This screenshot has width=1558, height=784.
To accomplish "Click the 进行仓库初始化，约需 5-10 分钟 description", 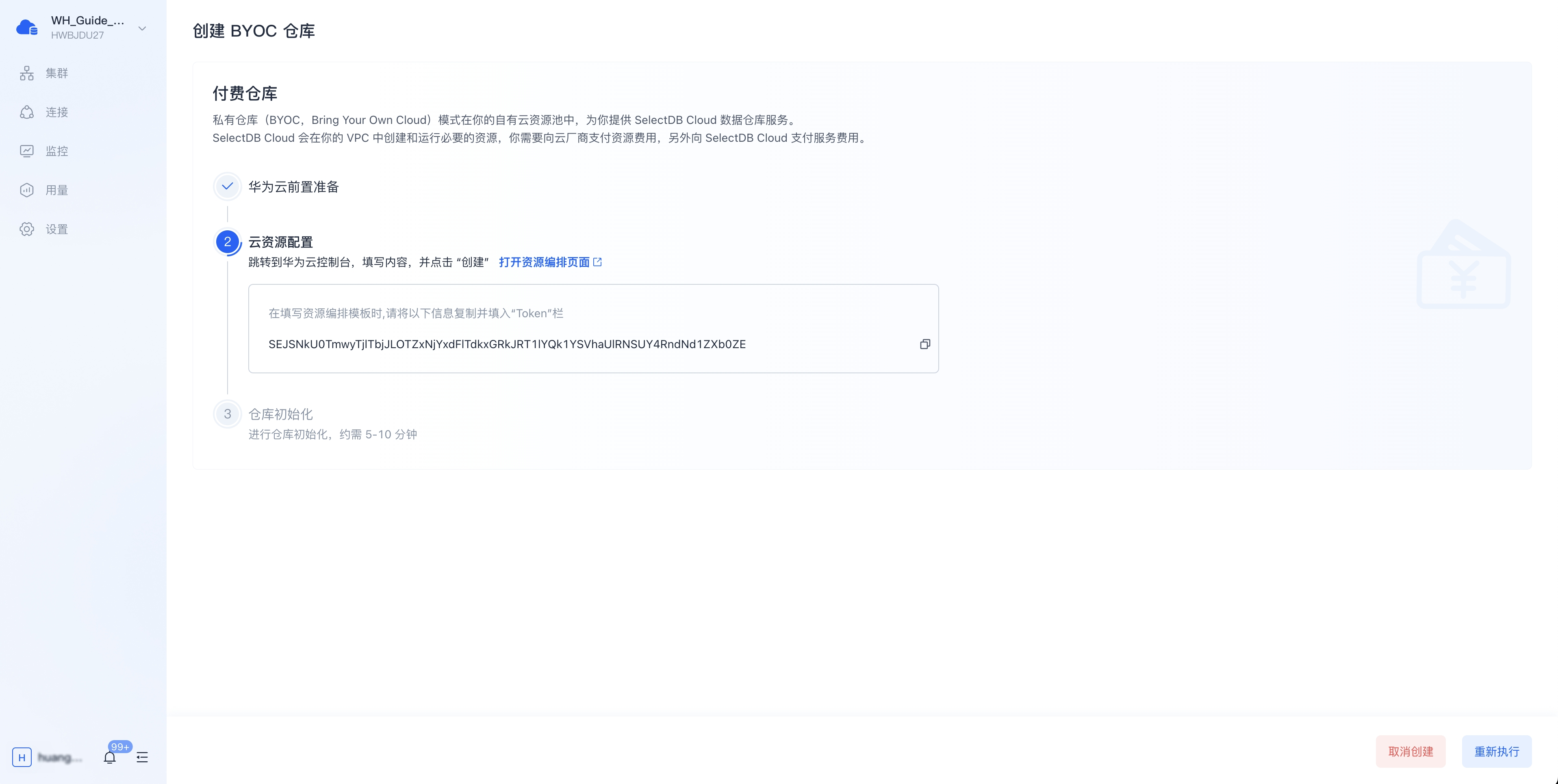I will point(333,434).
